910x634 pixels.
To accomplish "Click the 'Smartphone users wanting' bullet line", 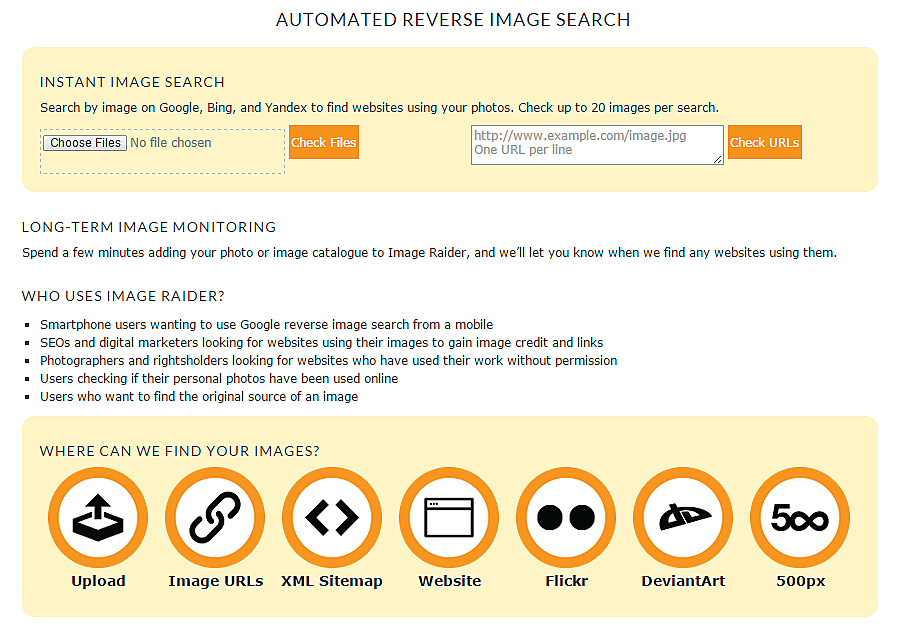I will (x=266, y=325).
